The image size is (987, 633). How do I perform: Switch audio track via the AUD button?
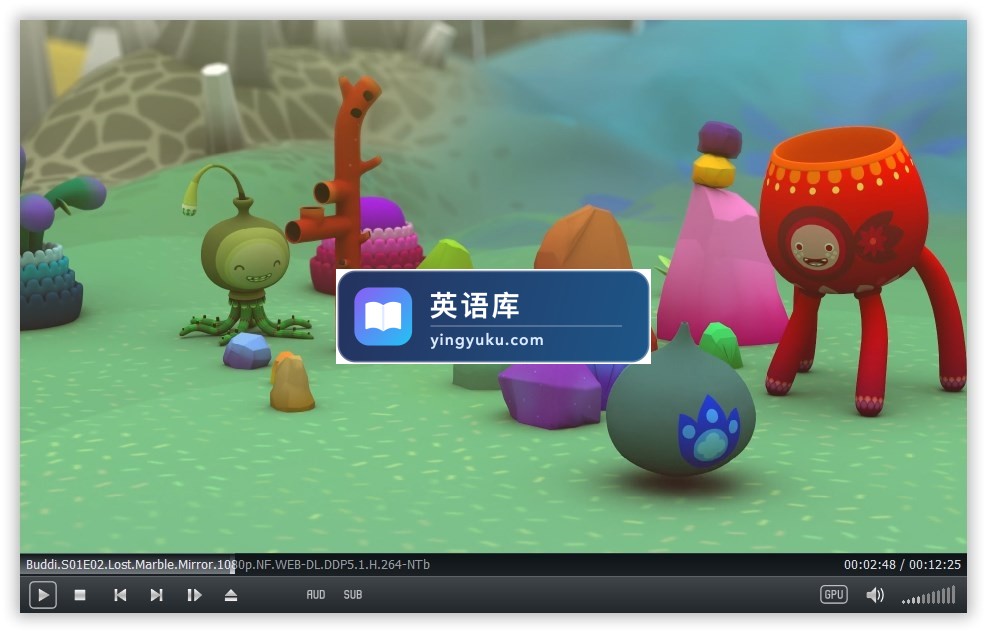pyautogui.click(x=316, y=595)
